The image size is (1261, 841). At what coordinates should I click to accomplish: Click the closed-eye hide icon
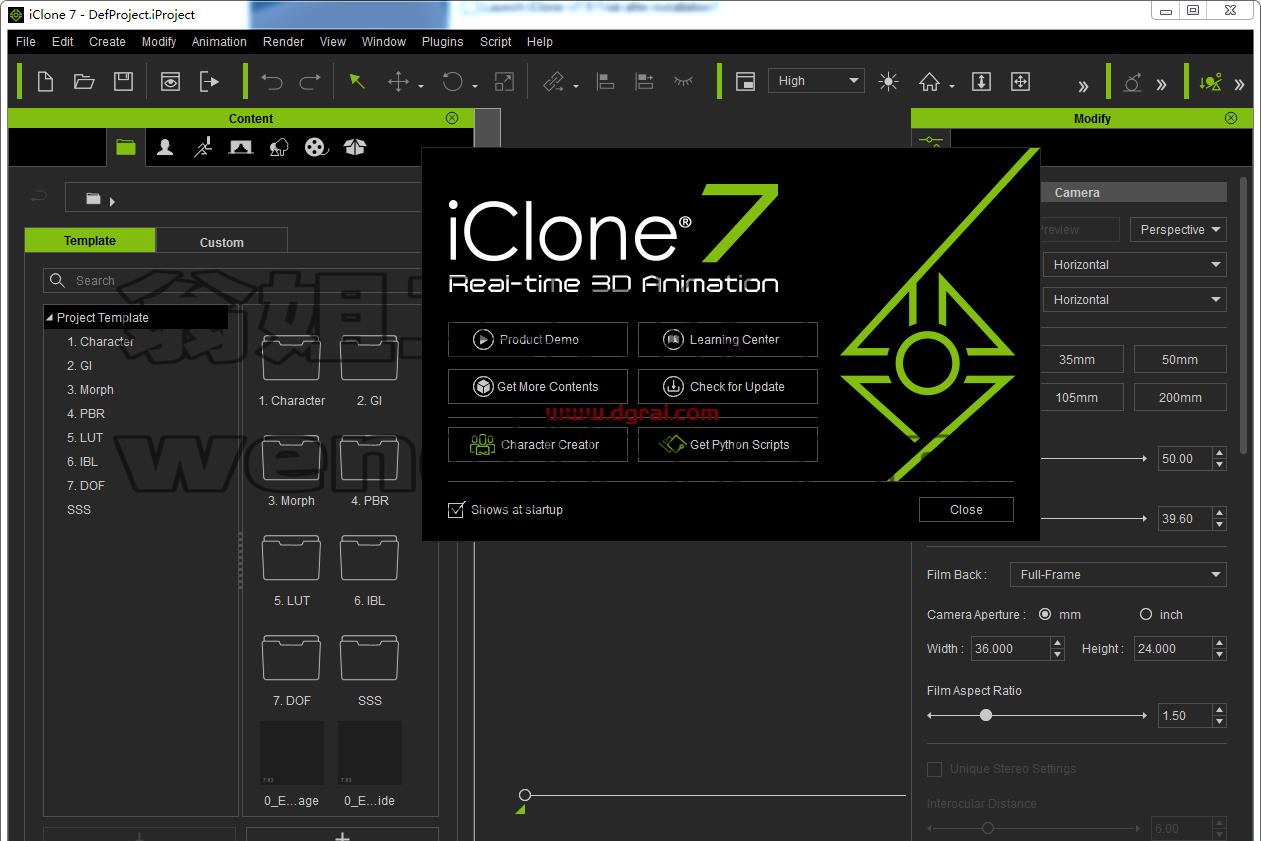(684, 82)
